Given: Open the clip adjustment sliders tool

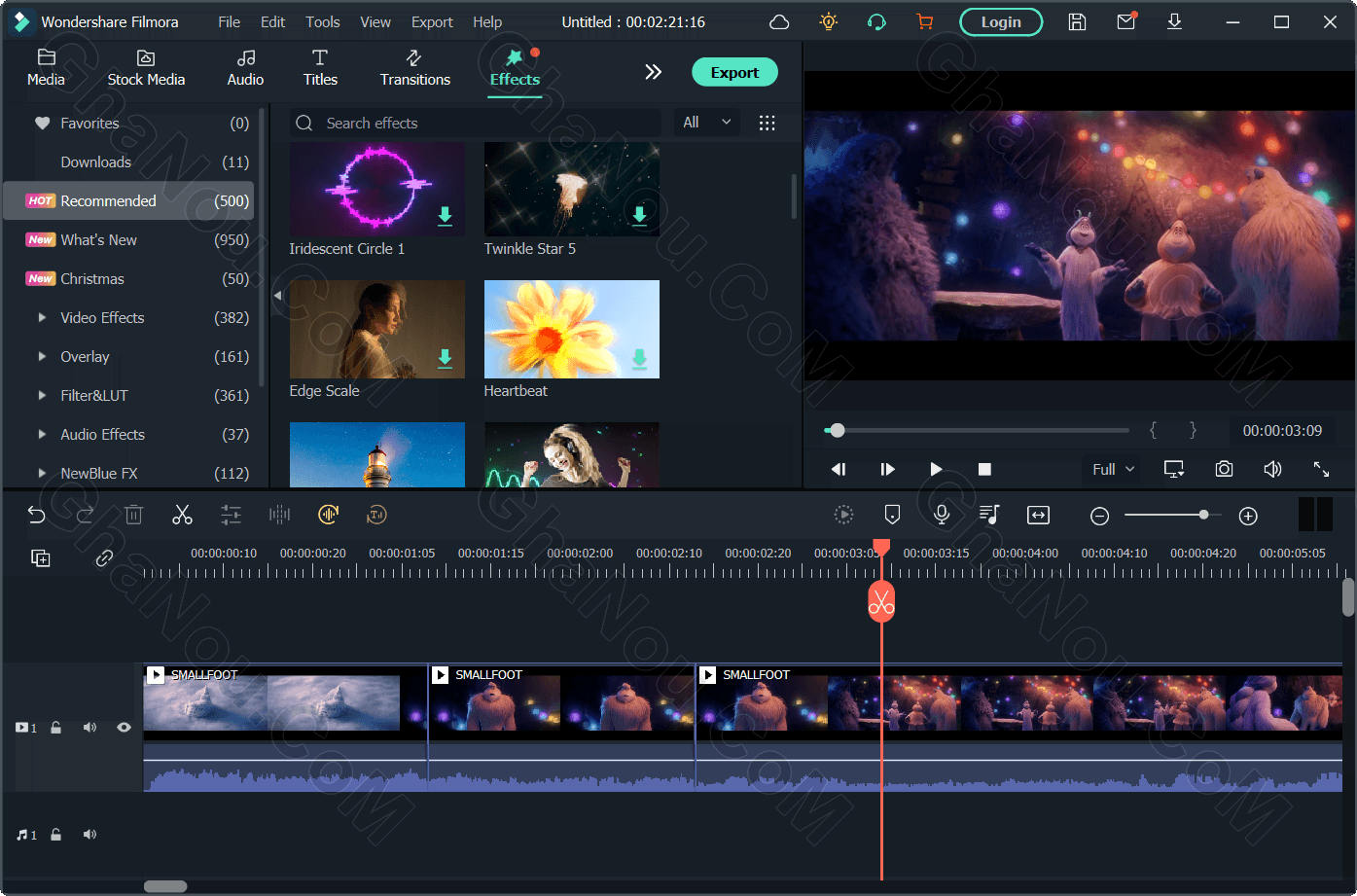Looking at the screenshot, I should pos(231,515).
